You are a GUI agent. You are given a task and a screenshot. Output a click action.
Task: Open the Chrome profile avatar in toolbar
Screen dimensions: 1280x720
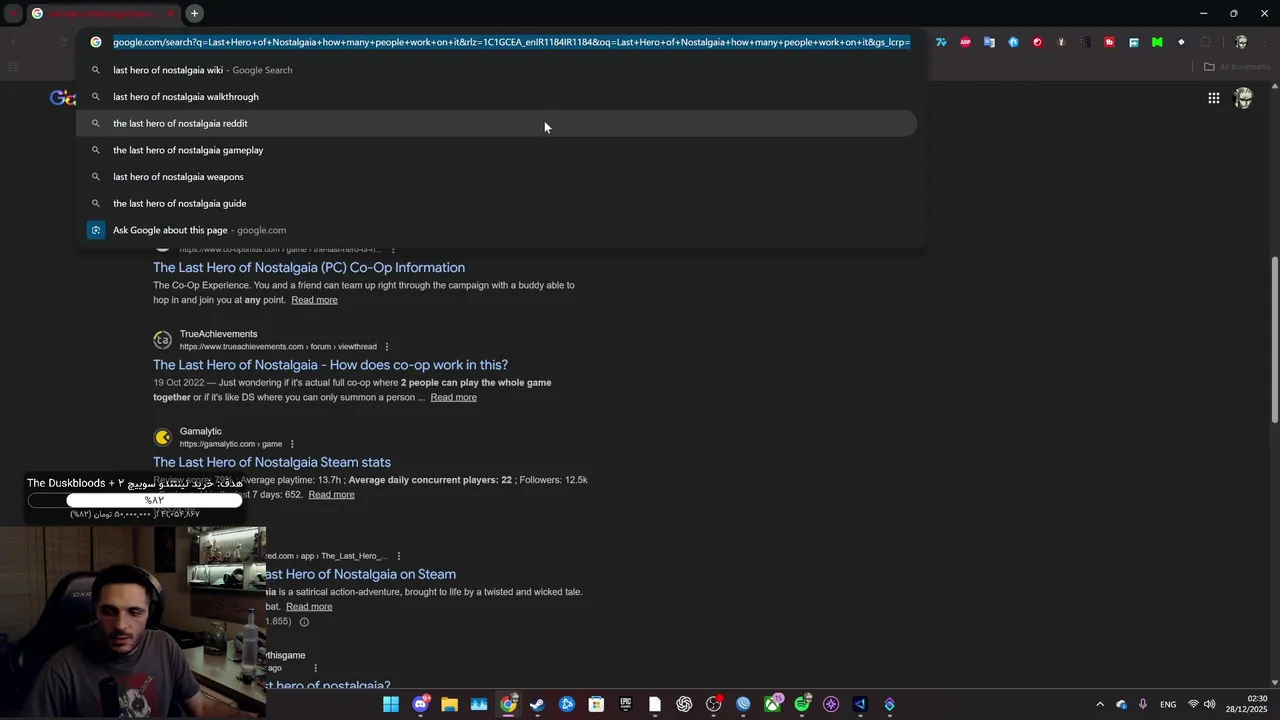click(1241, 42)
